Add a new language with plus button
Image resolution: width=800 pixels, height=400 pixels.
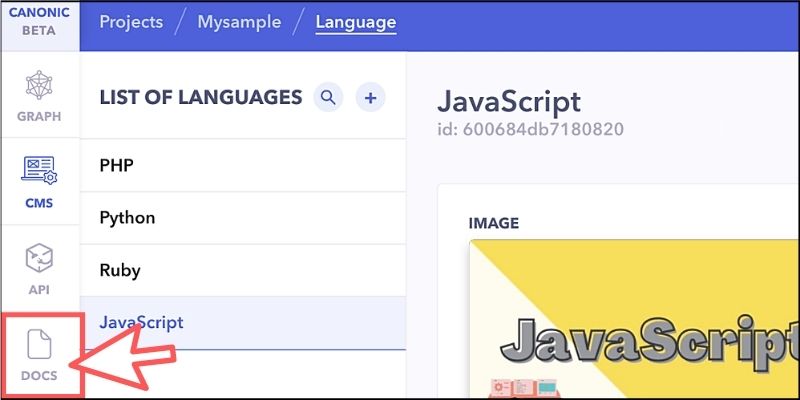[x=370, y=97]
